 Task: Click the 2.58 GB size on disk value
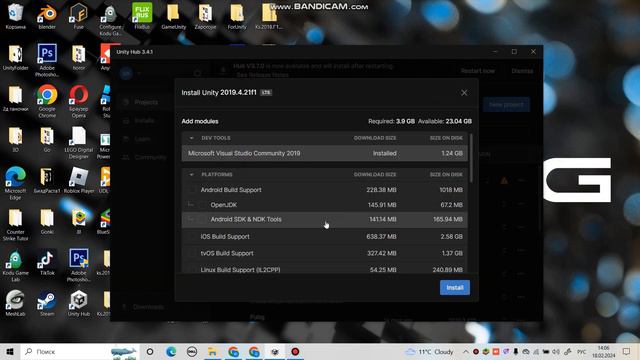[452, 236]
